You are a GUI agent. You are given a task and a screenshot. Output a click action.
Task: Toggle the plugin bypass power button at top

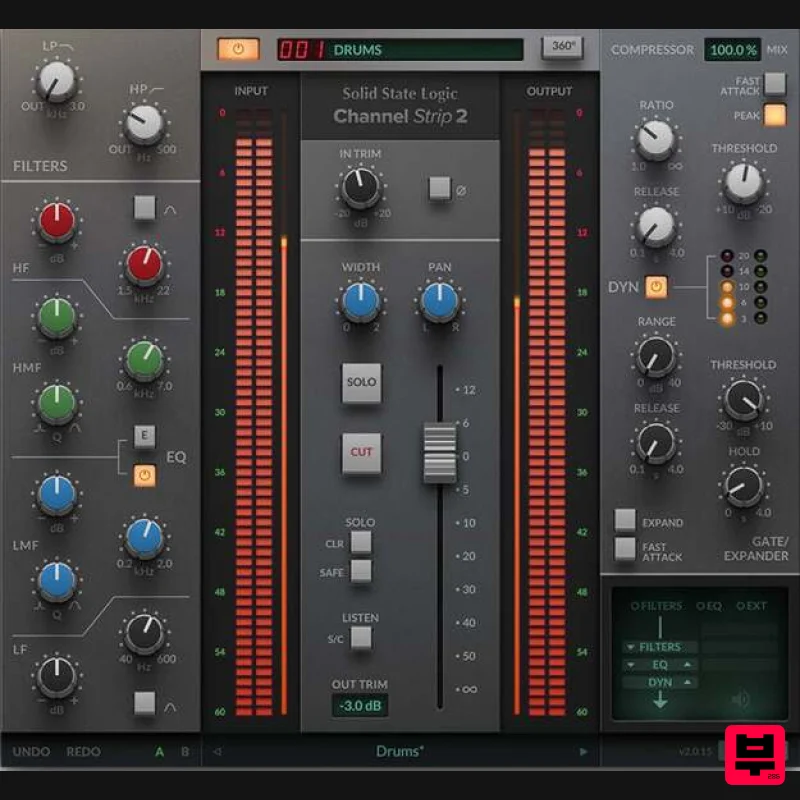point(238,49)
